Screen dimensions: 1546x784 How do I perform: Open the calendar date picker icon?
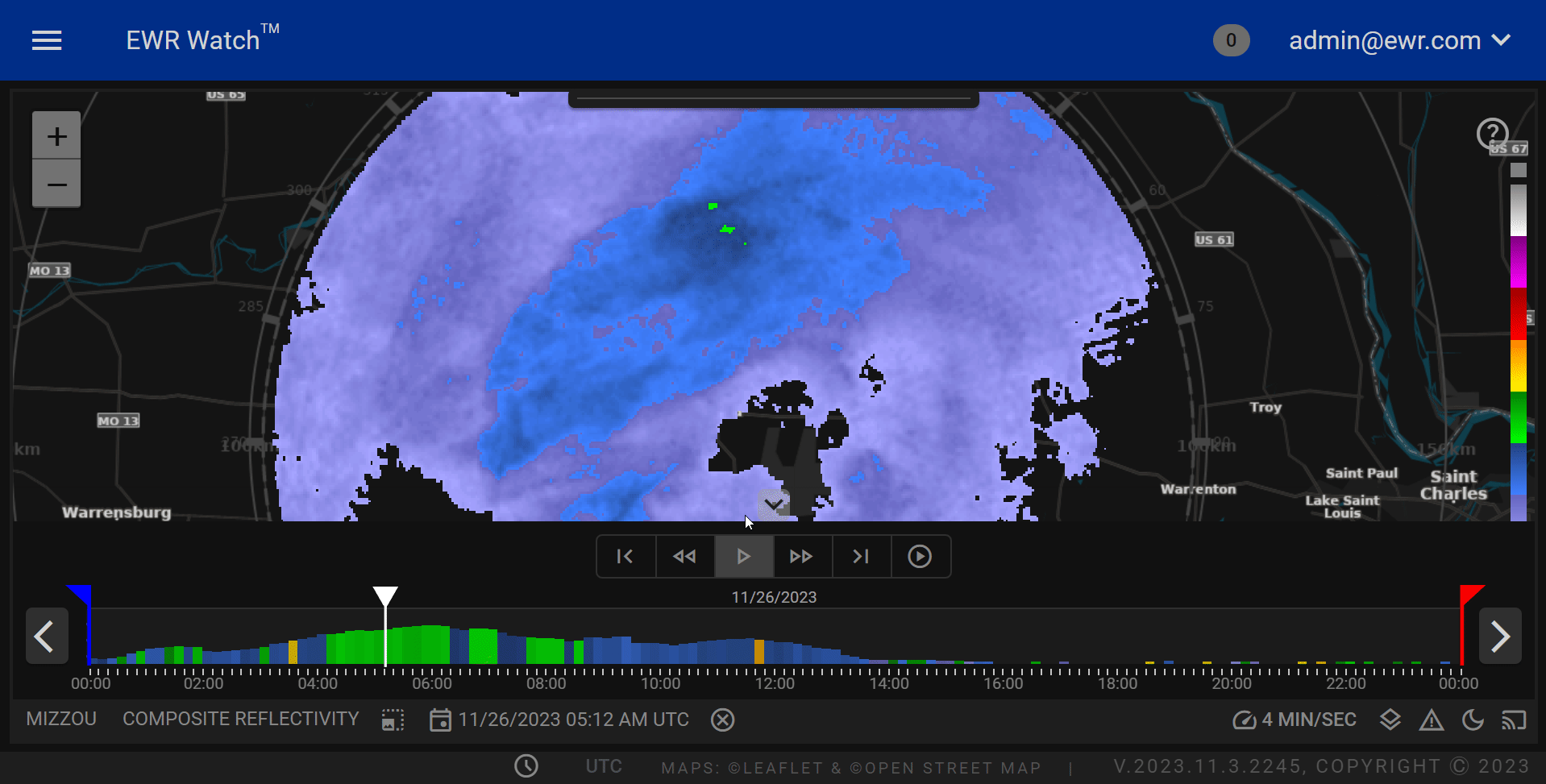coord(440,720)
